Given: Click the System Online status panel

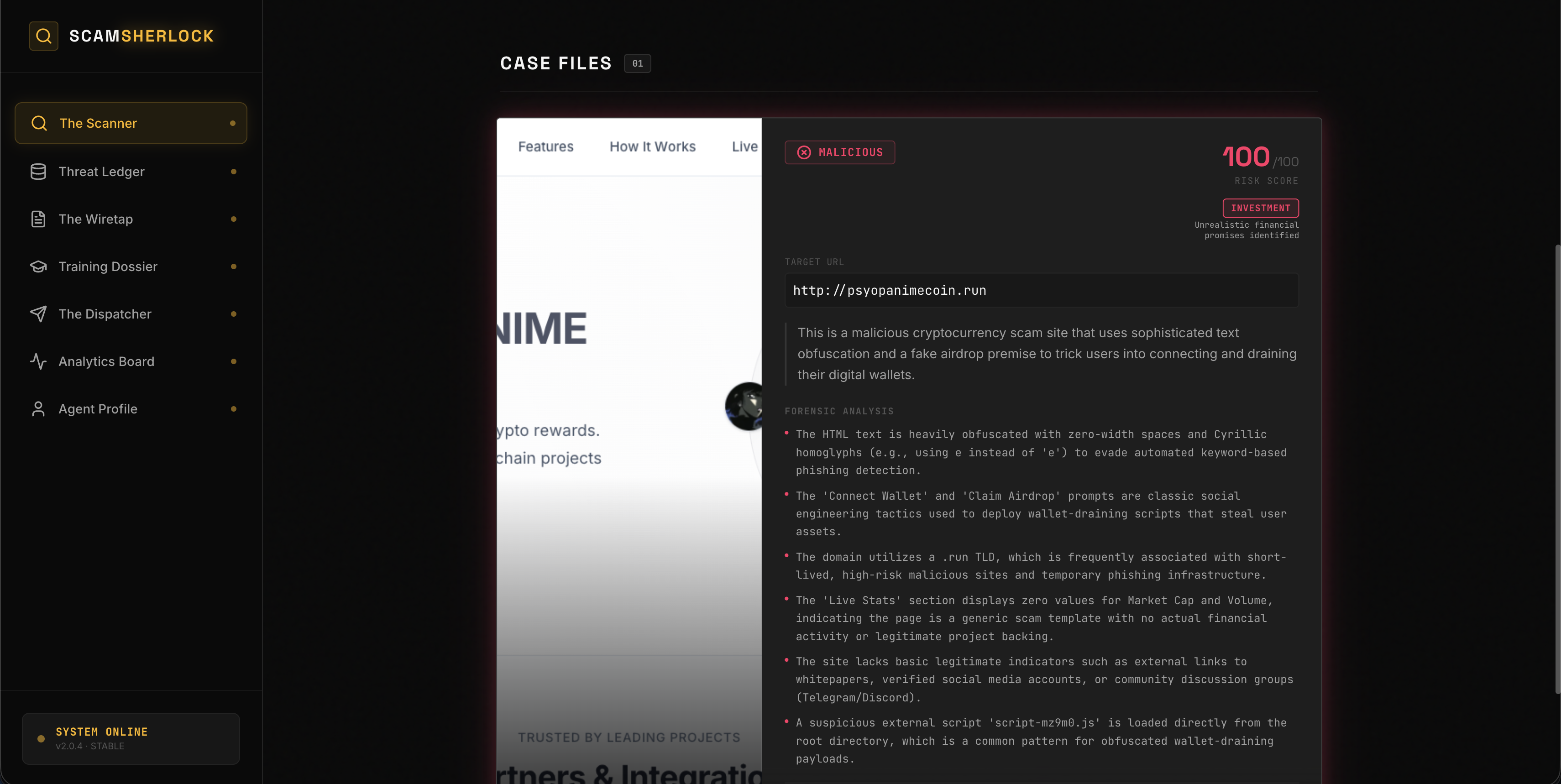Looking at the screenshot, I should click(x=131, y=738).
